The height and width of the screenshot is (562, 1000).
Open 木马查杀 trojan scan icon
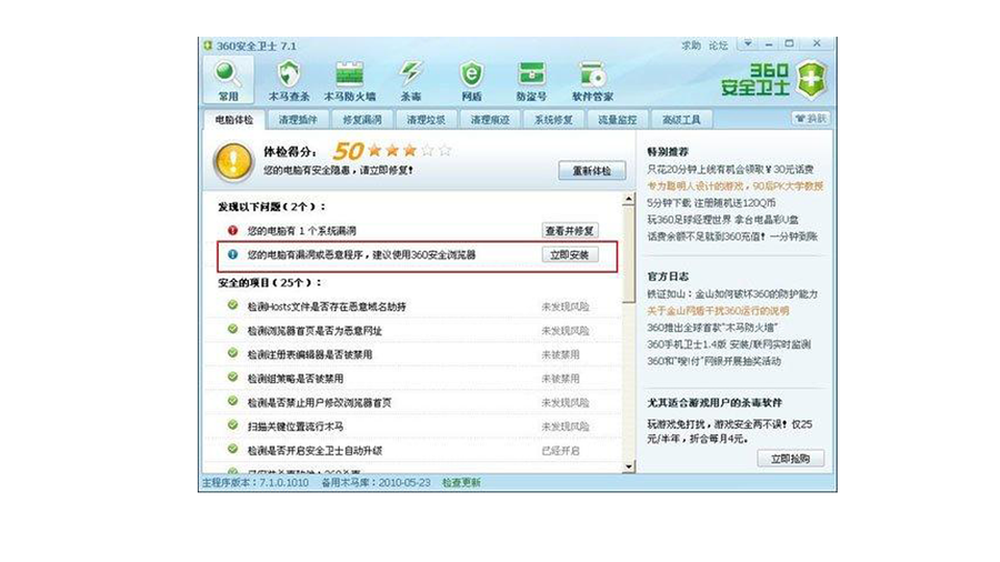tap(289, 80)
